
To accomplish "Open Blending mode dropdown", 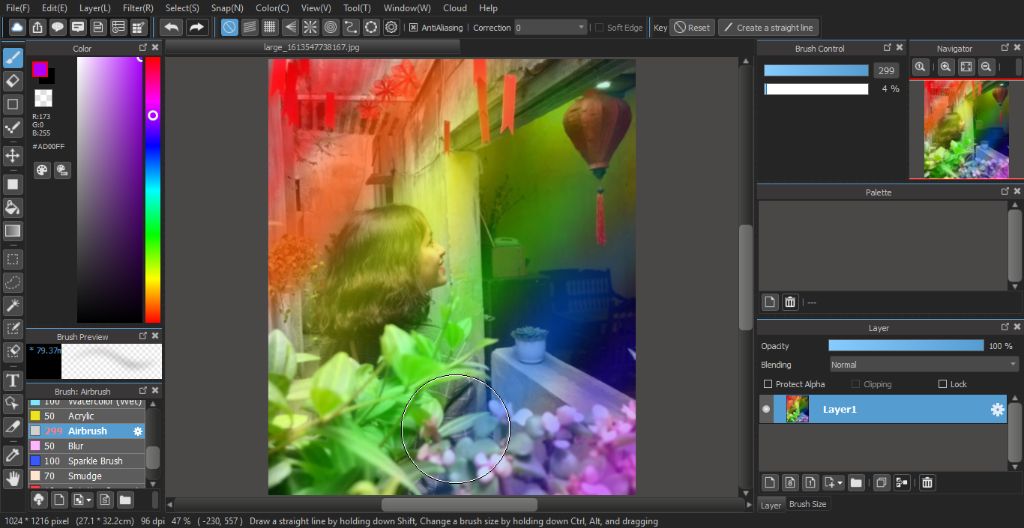I will point(923,365).
